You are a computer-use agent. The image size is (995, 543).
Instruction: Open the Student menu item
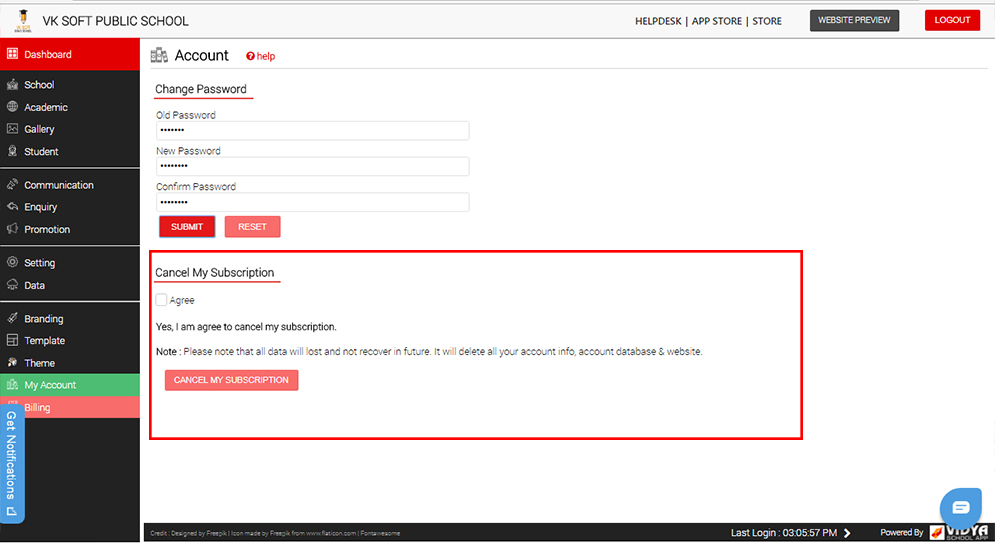[x=70, y=152]
